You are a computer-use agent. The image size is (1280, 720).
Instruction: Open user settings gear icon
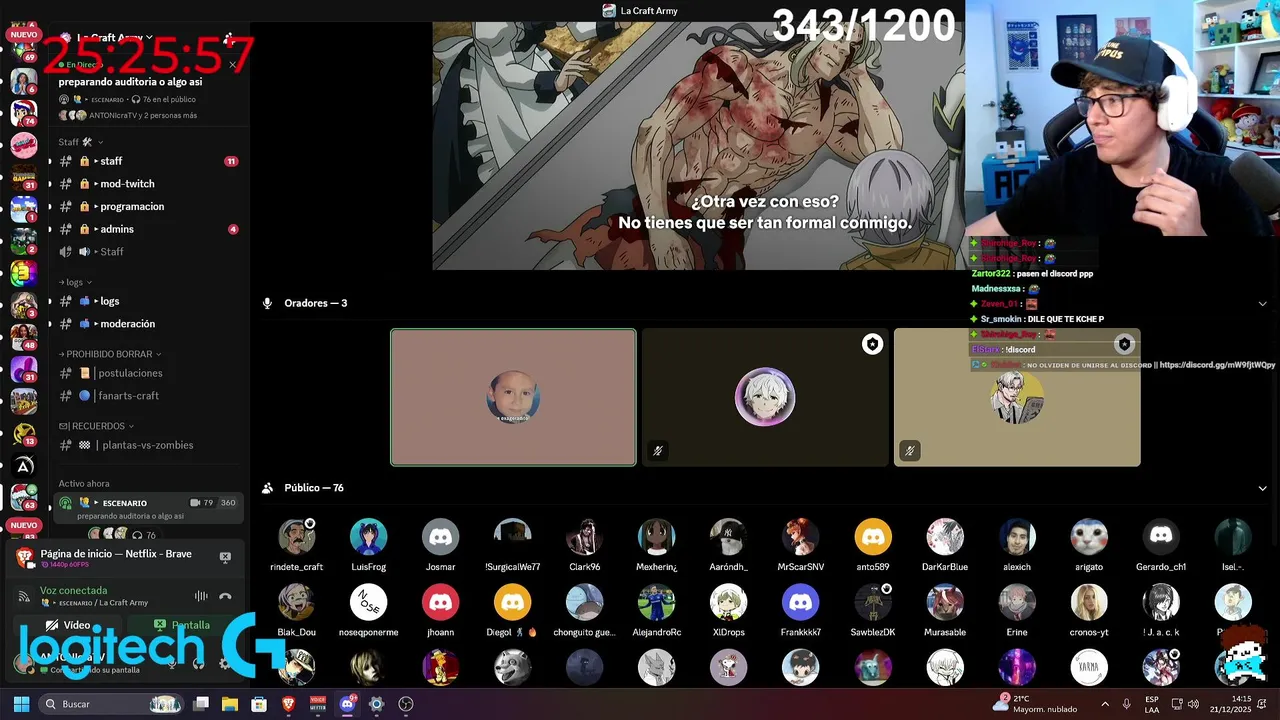click(225, 663)
